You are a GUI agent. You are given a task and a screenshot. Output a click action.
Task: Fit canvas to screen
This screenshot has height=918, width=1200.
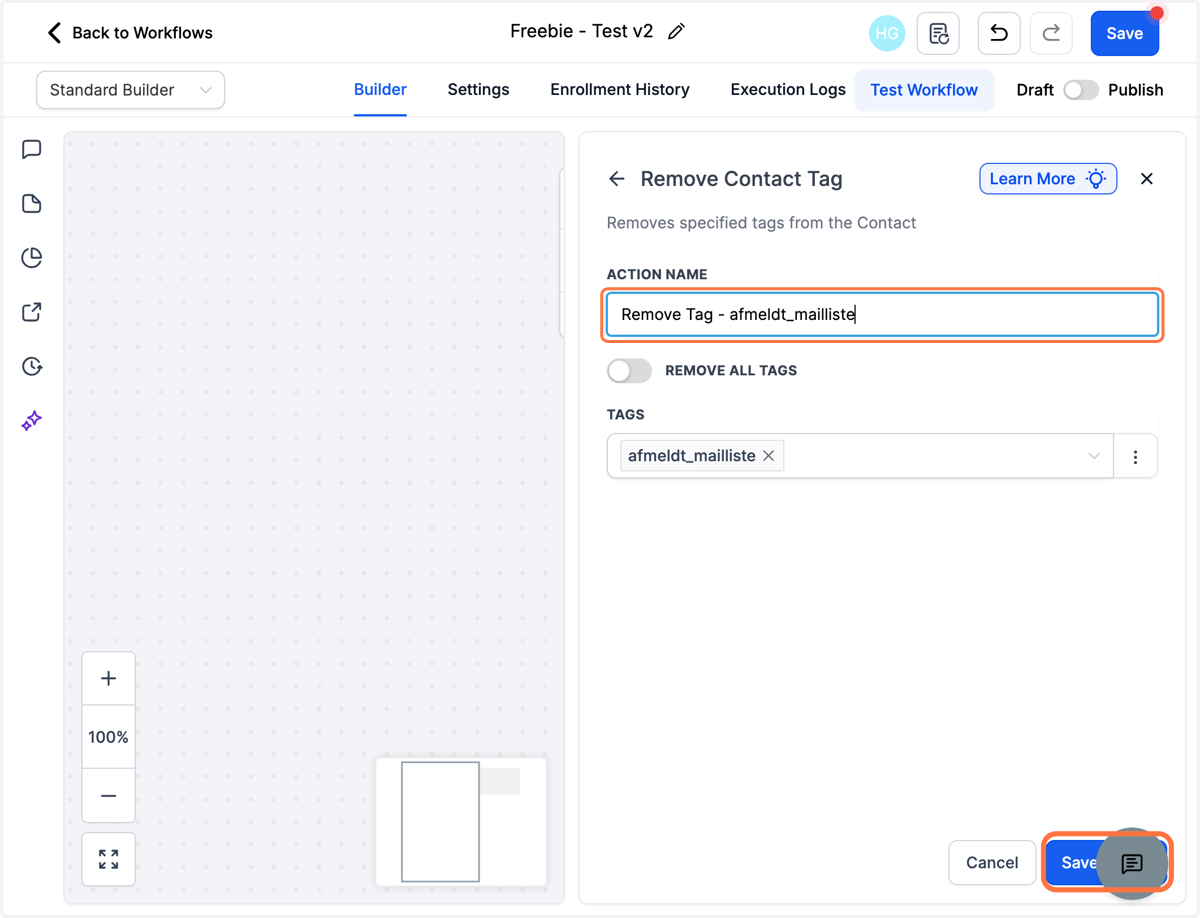pyautogui.click(x=109, y=859)
